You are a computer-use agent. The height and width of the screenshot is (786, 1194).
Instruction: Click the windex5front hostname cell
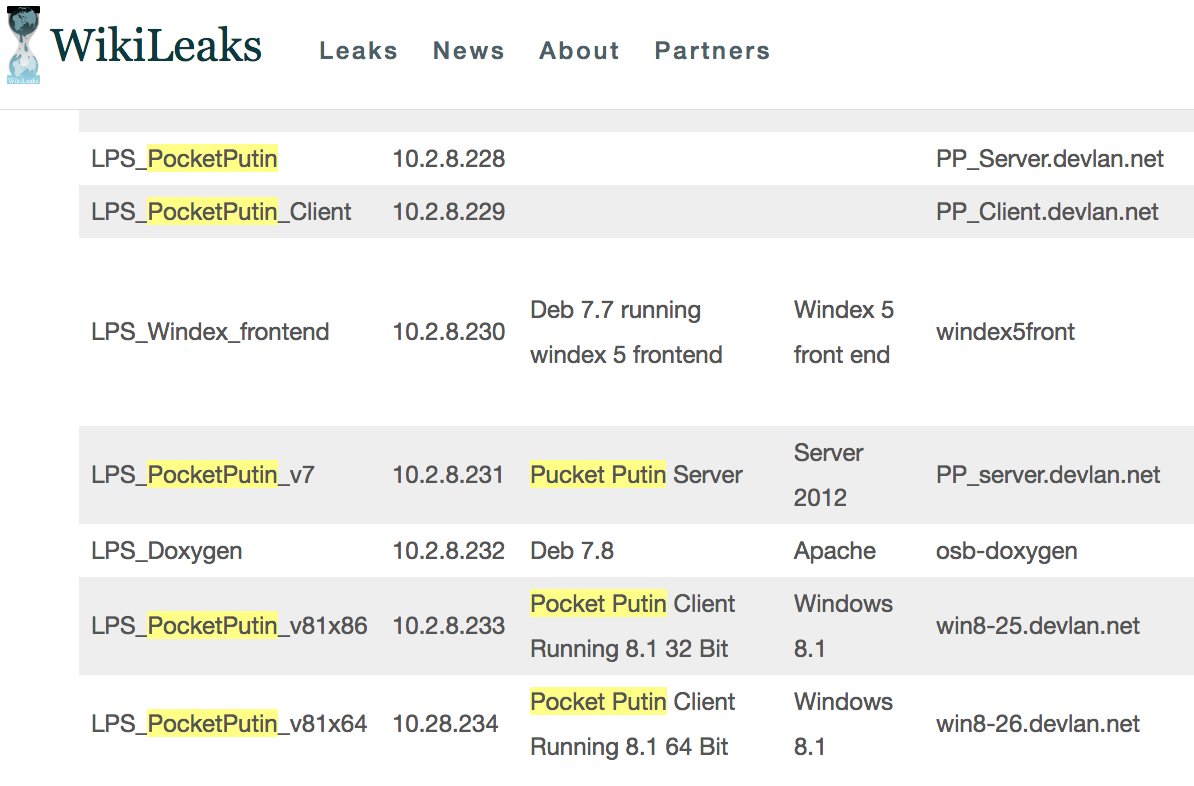(x=1005, y=332)
